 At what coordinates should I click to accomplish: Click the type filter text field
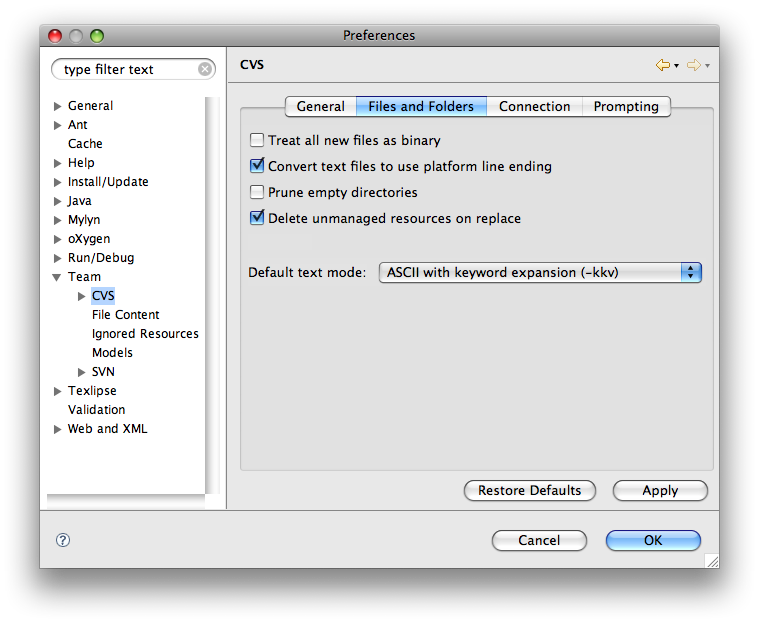tap(125, 69)
